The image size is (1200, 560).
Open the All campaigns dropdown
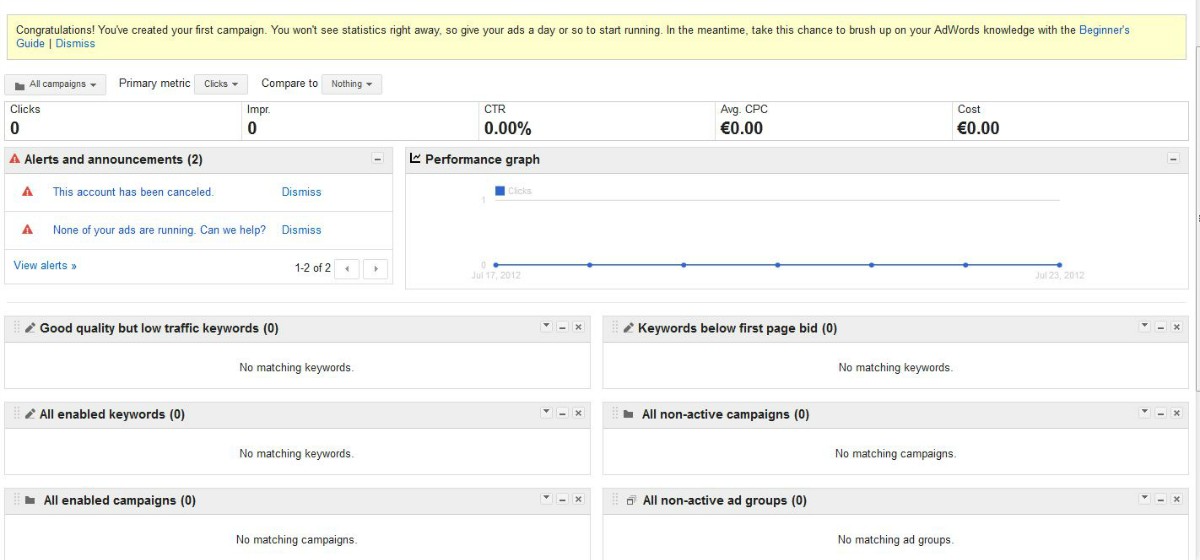(x=55, y=85)
